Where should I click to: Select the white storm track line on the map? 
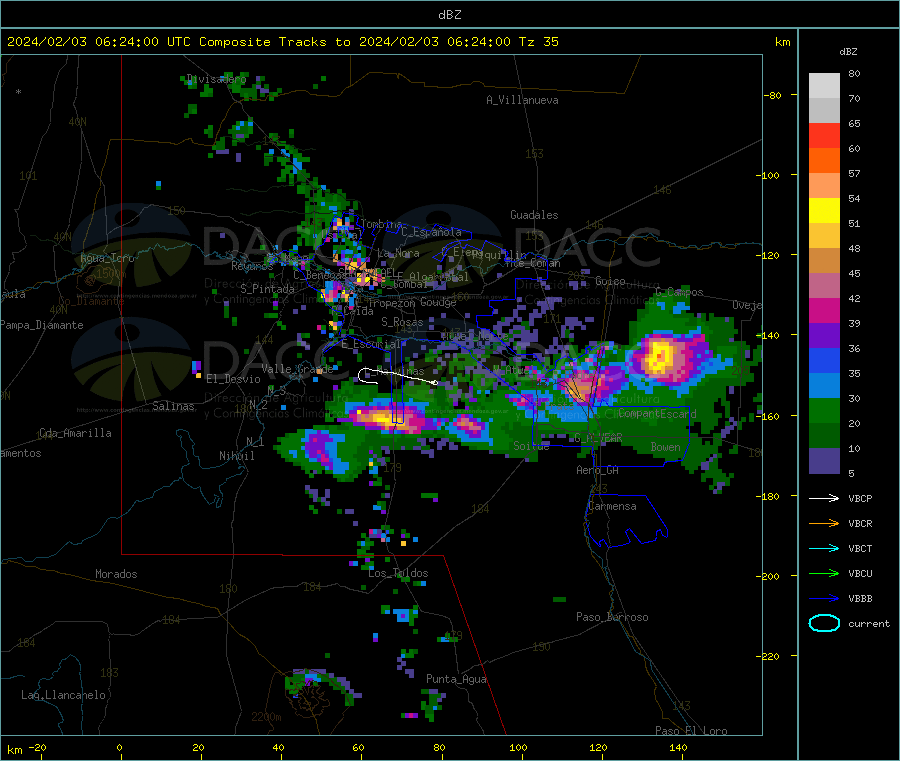tap(397, 376)
